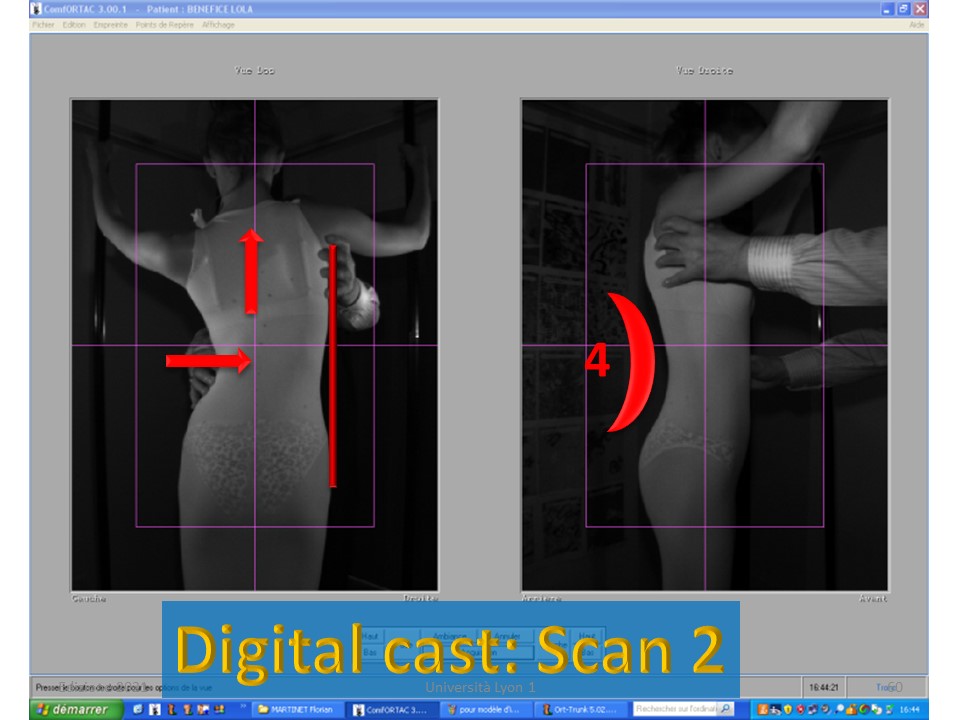Select the ComfORTAC 3 taskbar button
The image size is (960, 720).
[x=391, y=710]
